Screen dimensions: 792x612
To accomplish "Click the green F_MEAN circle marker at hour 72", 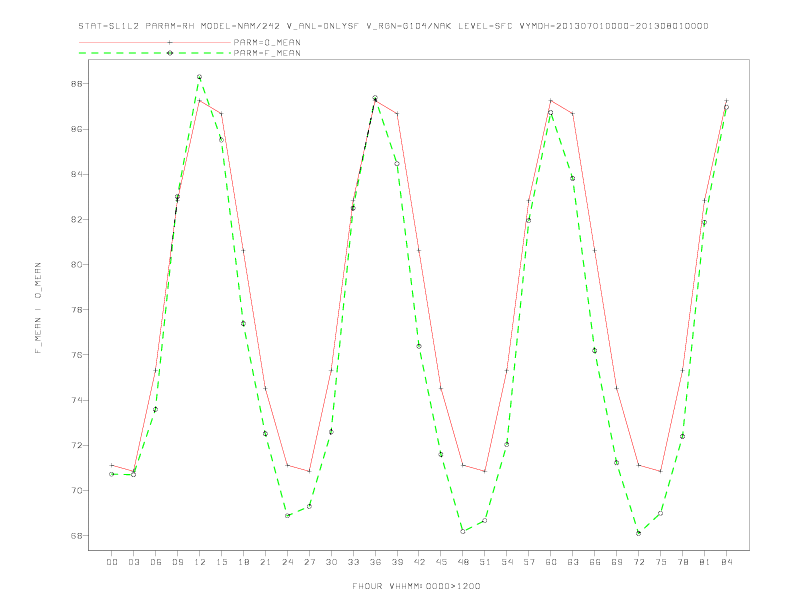I will coord(638,533).
